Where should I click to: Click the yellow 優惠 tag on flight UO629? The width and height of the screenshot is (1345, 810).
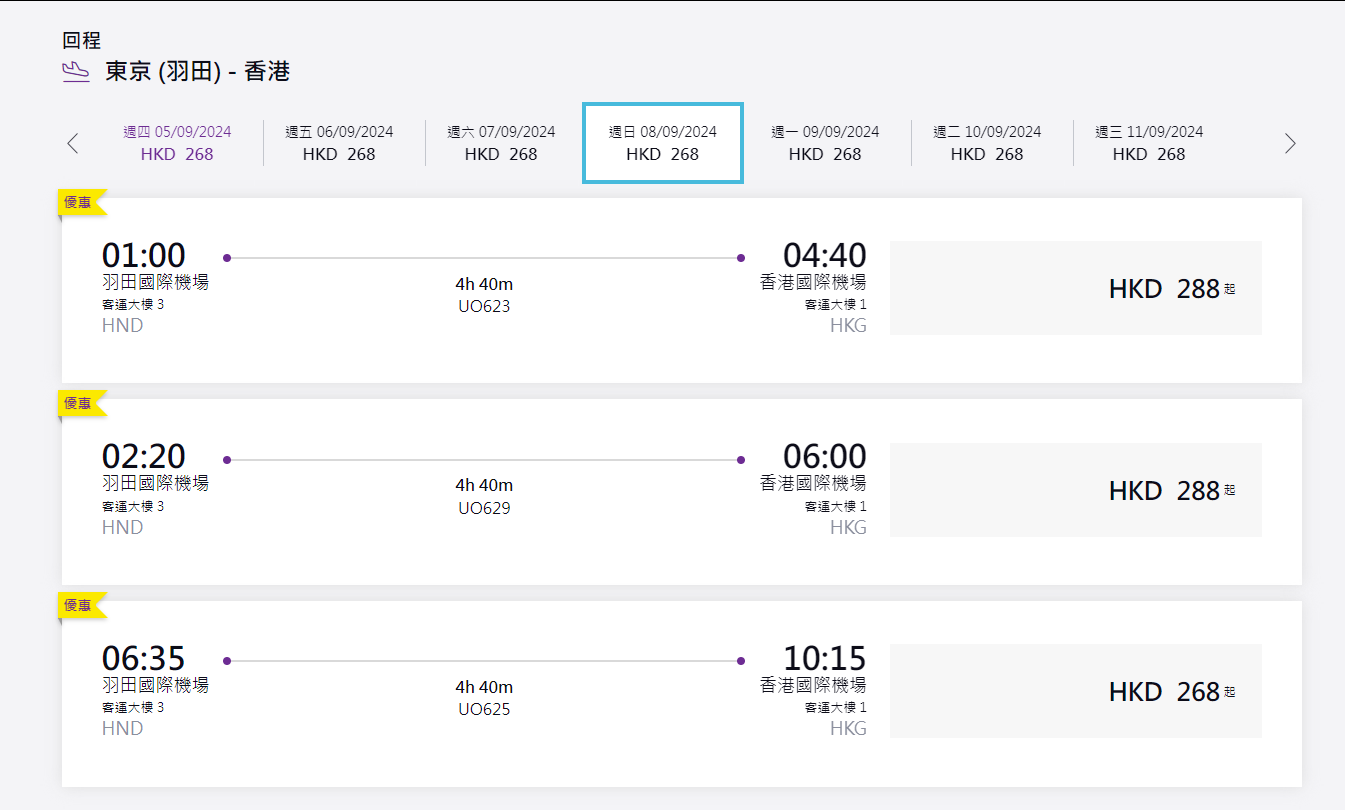[x=79, y=404]
